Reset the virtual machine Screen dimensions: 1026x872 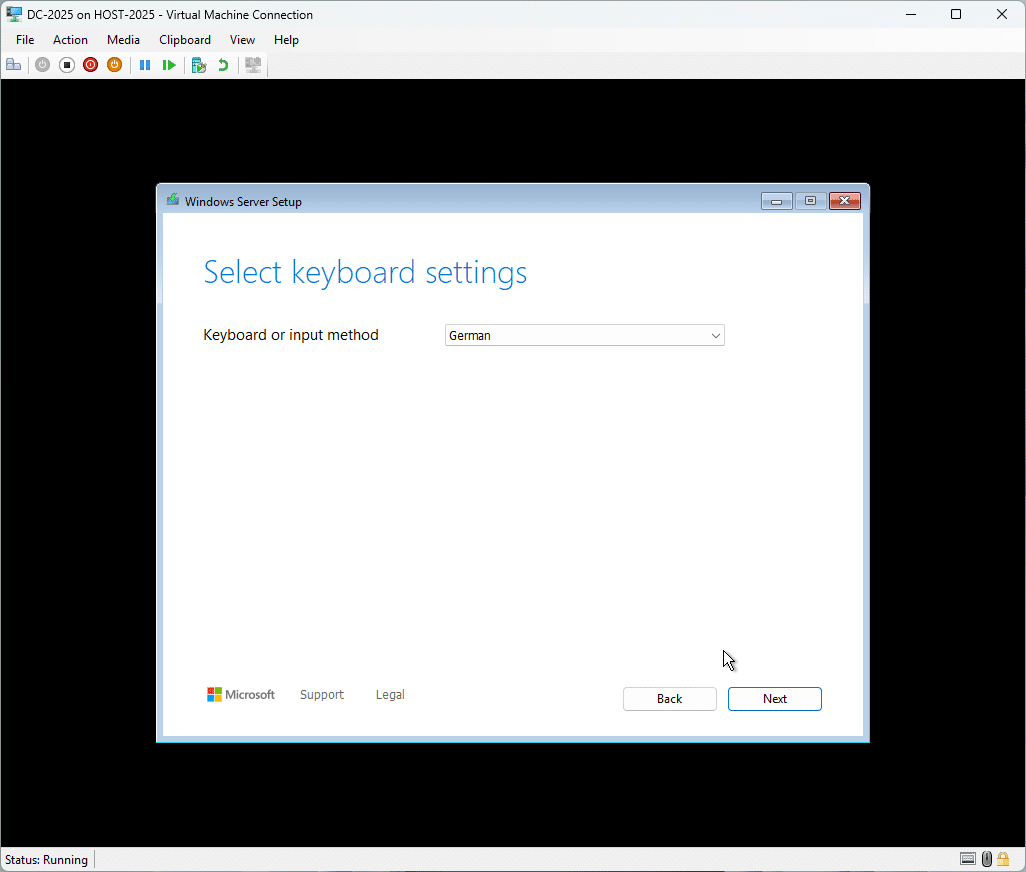click(x=169, y=65)
